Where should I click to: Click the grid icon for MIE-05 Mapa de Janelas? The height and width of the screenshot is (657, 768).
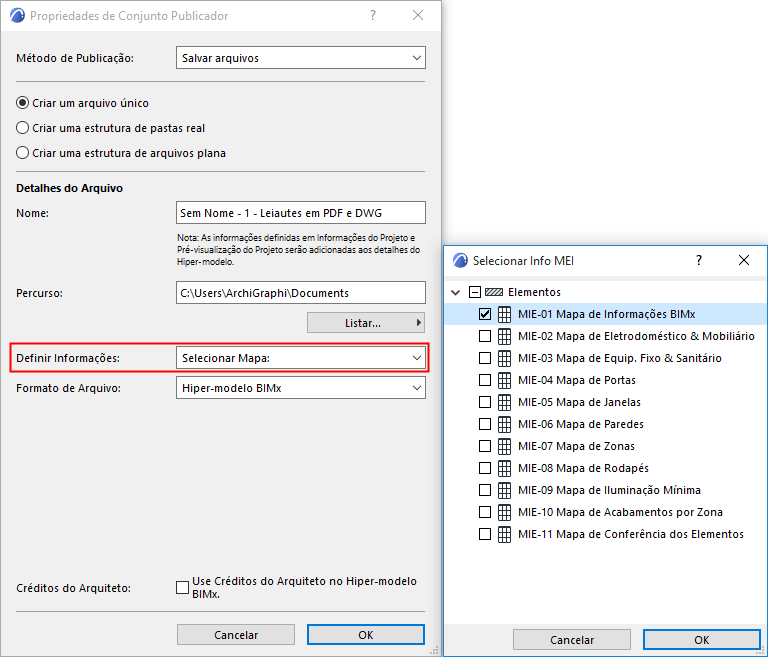pos(504,402)
